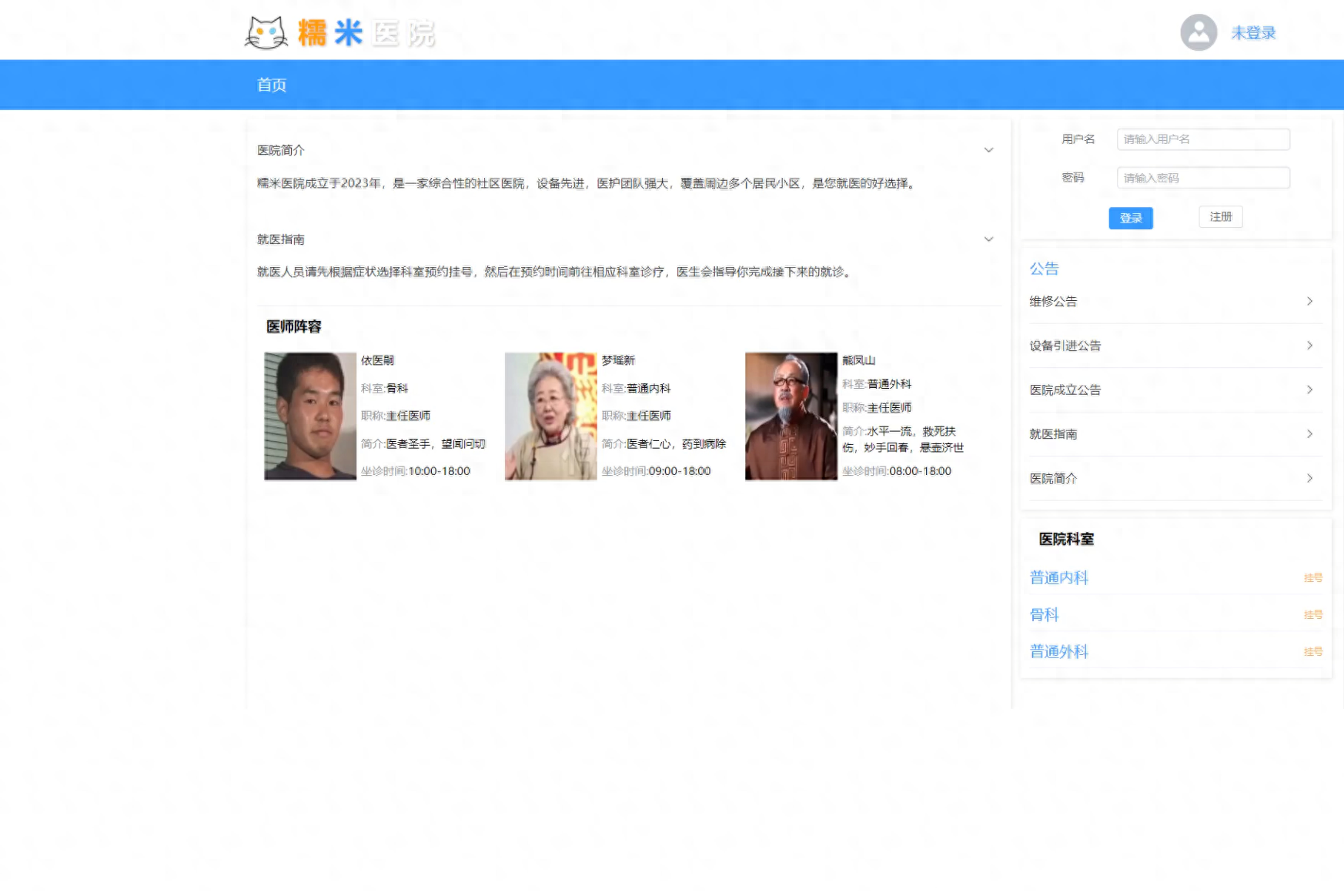Screen dimensions: 1344x896
Task: Click 挂号 next to 骨科
Action: (1313, 615)
